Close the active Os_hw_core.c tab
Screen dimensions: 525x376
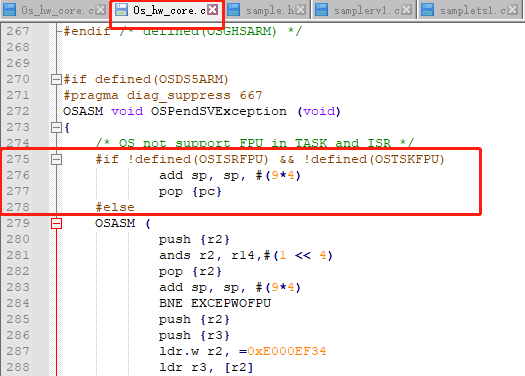[212, 10]
